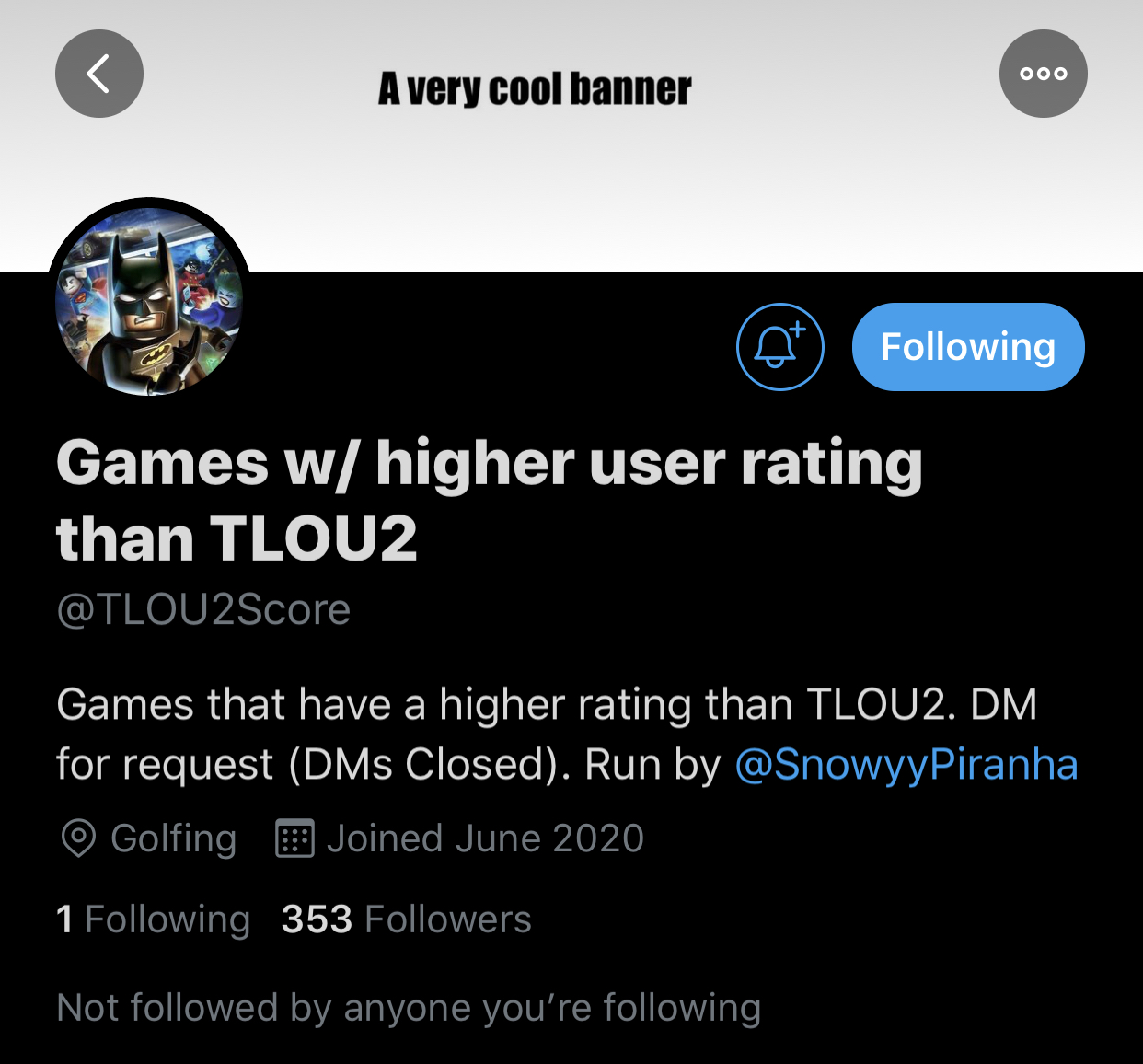This screenshot has height=1064, width=1143.
Task: Tap the 'A very cool banner' header image
Action: click(571, 136)
